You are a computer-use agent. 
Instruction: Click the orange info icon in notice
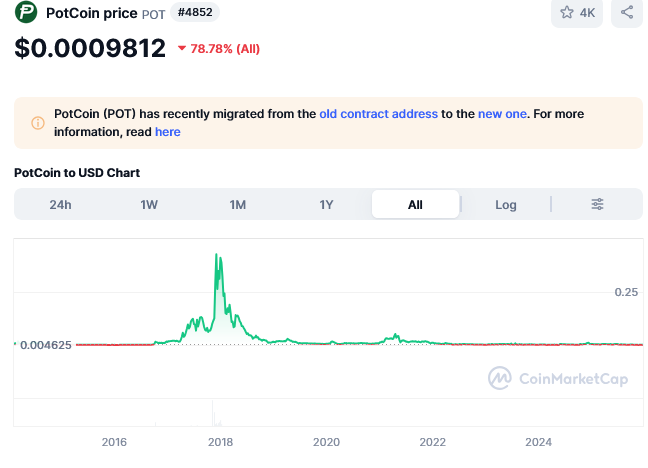[38, 123]
